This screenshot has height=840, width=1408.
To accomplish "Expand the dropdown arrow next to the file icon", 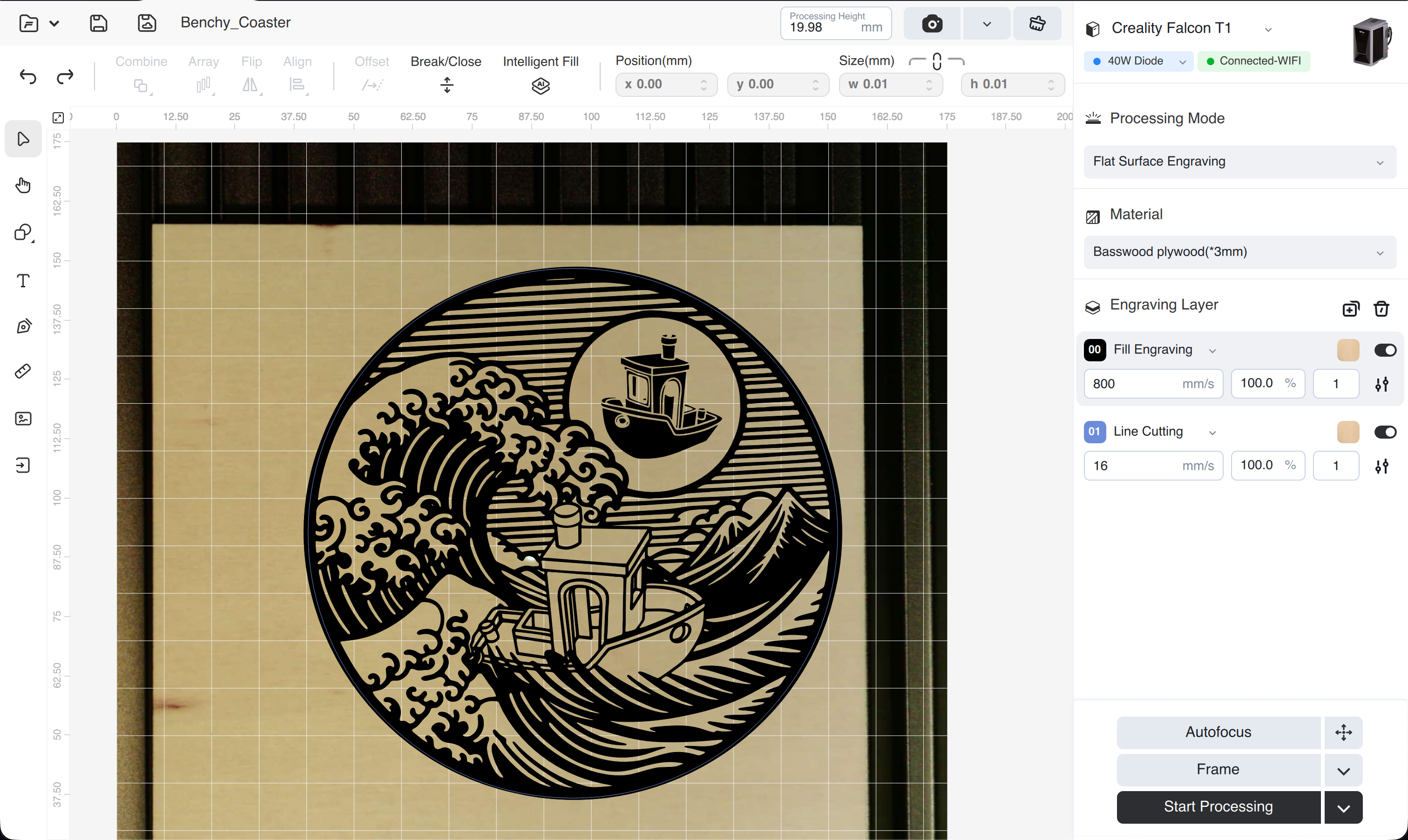I will (54, 24).
